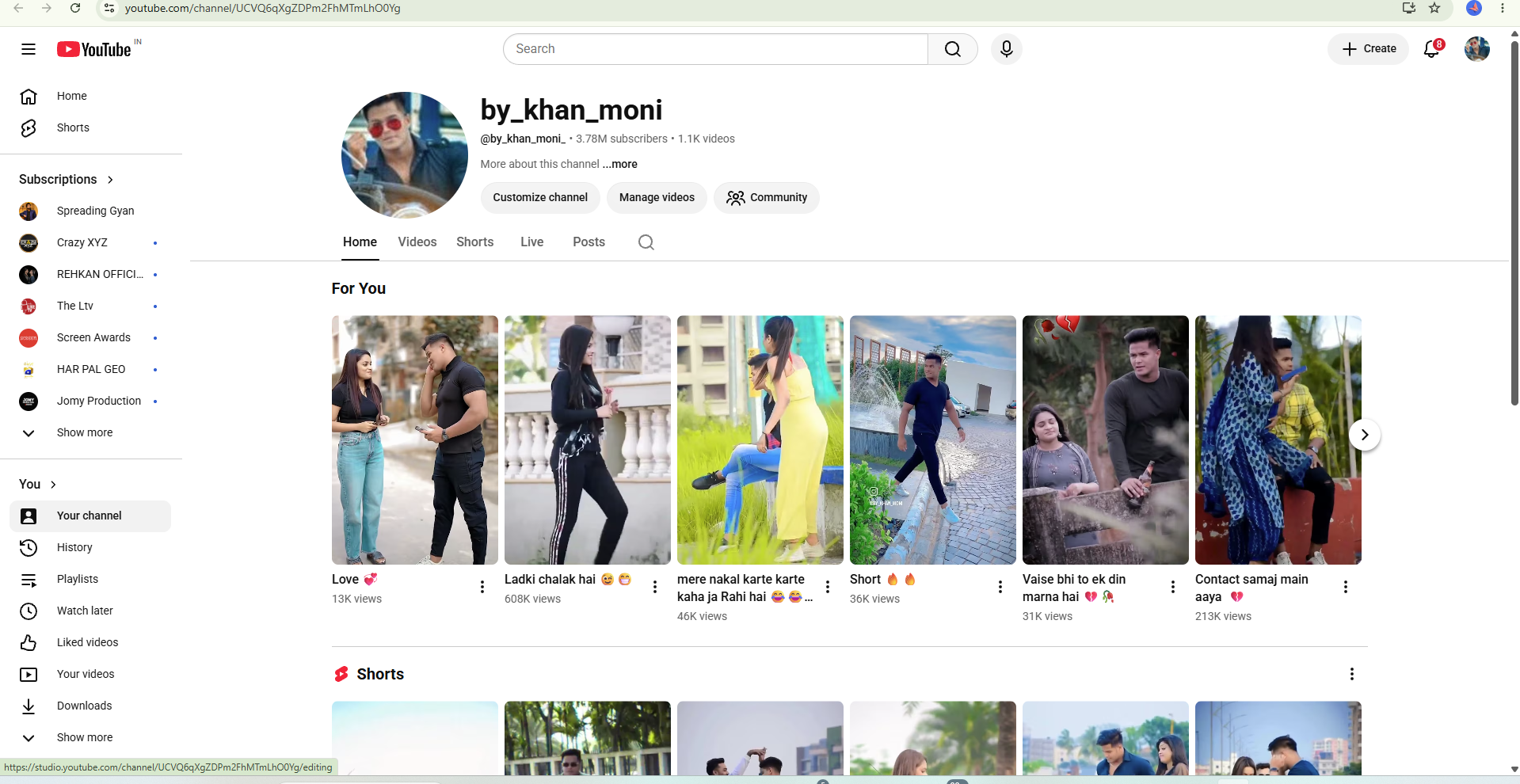Open Crazy XYZ subscription
Image resolution: width=1520 pixels, height=784 pixels.
coord(91,242)
